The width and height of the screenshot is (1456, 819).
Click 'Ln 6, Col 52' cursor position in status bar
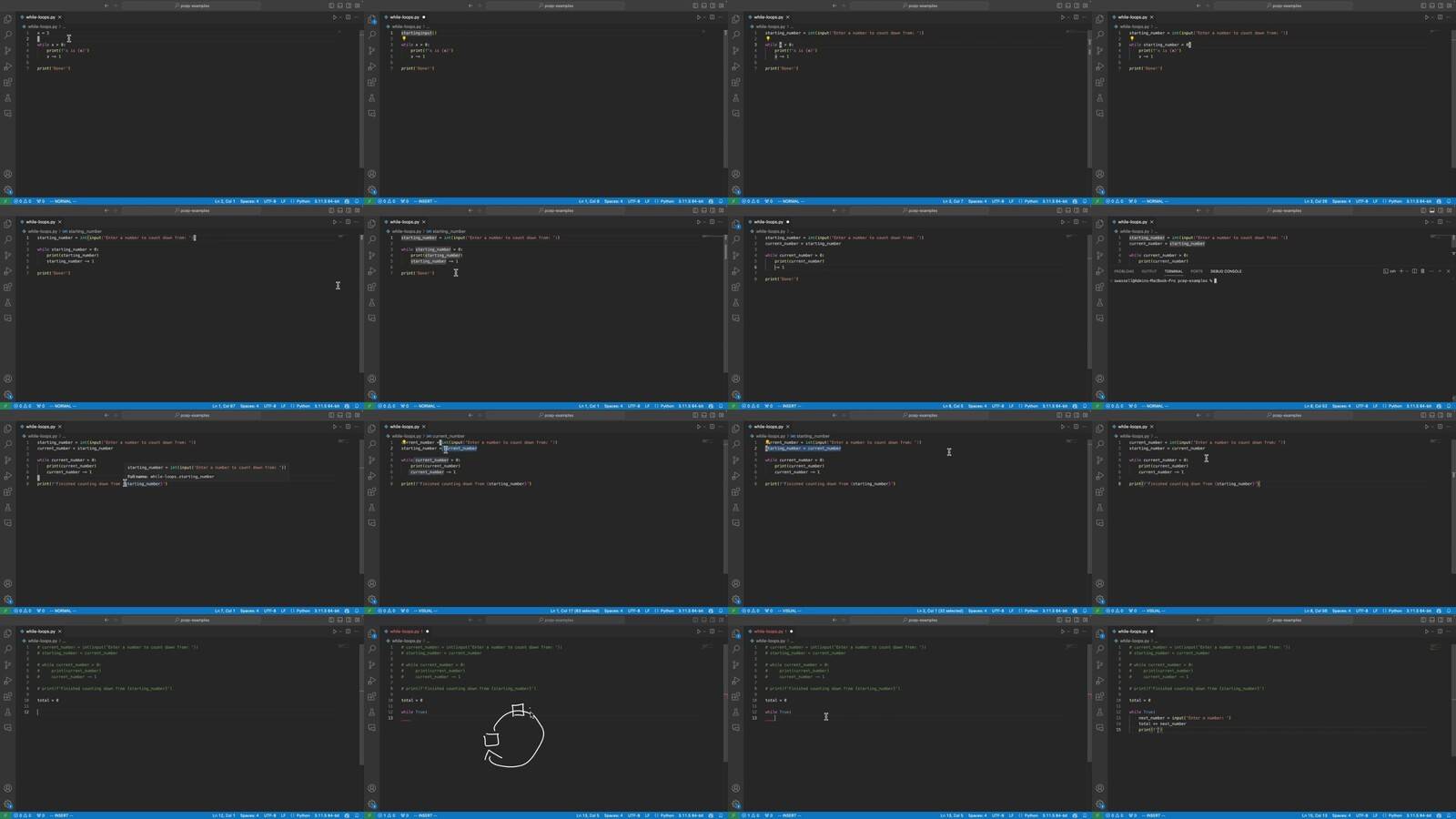pyautogui.click(x=1315, y=406)
